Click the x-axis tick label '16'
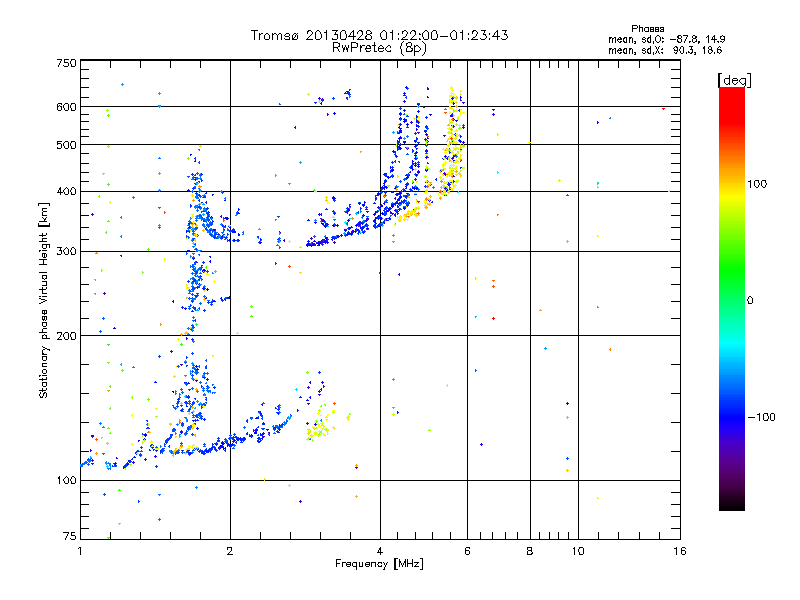This screenshot has width=800, height=600. click(680, 551)
